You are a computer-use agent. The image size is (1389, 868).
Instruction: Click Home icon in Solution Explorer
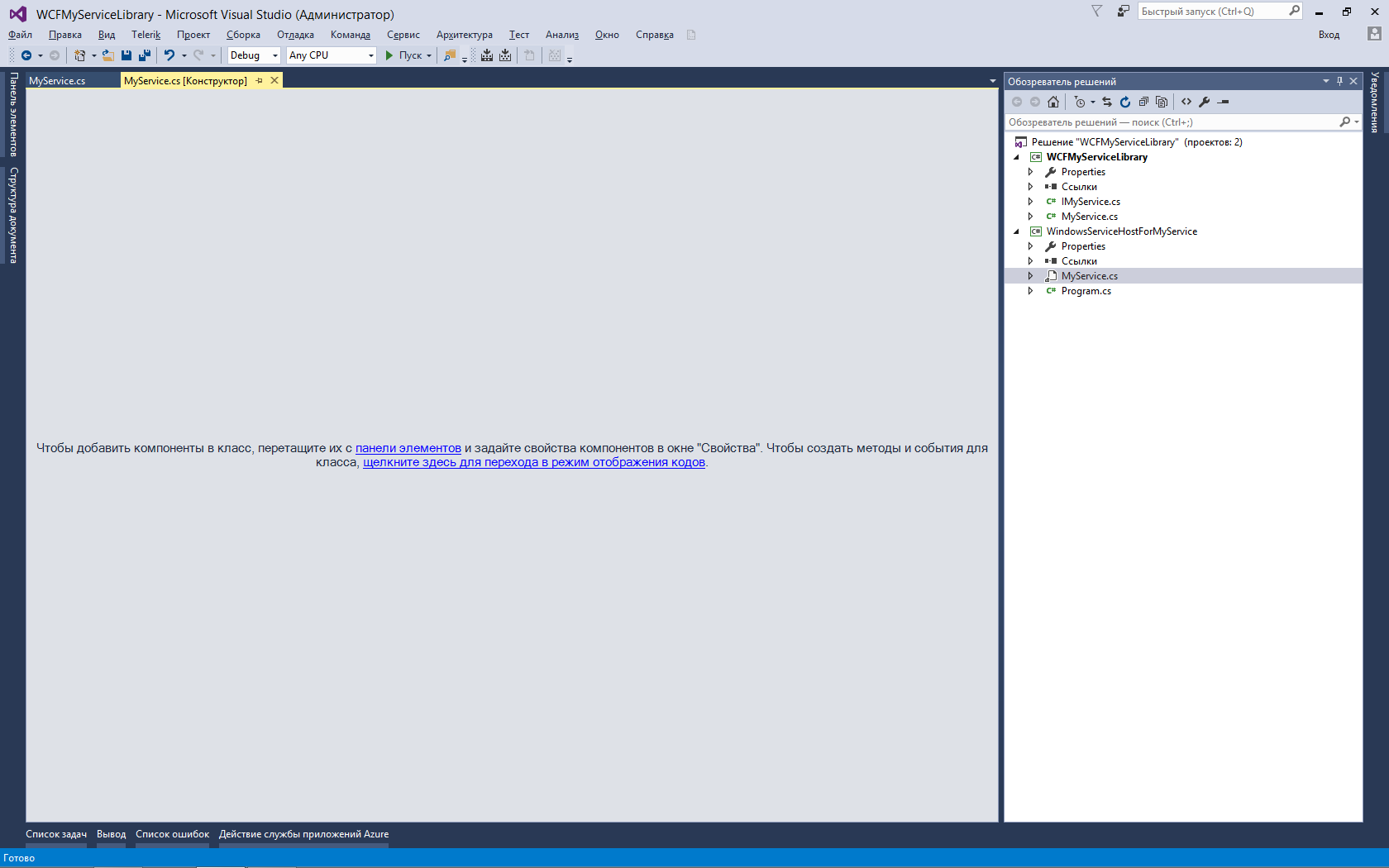(x=1053, y=102)
